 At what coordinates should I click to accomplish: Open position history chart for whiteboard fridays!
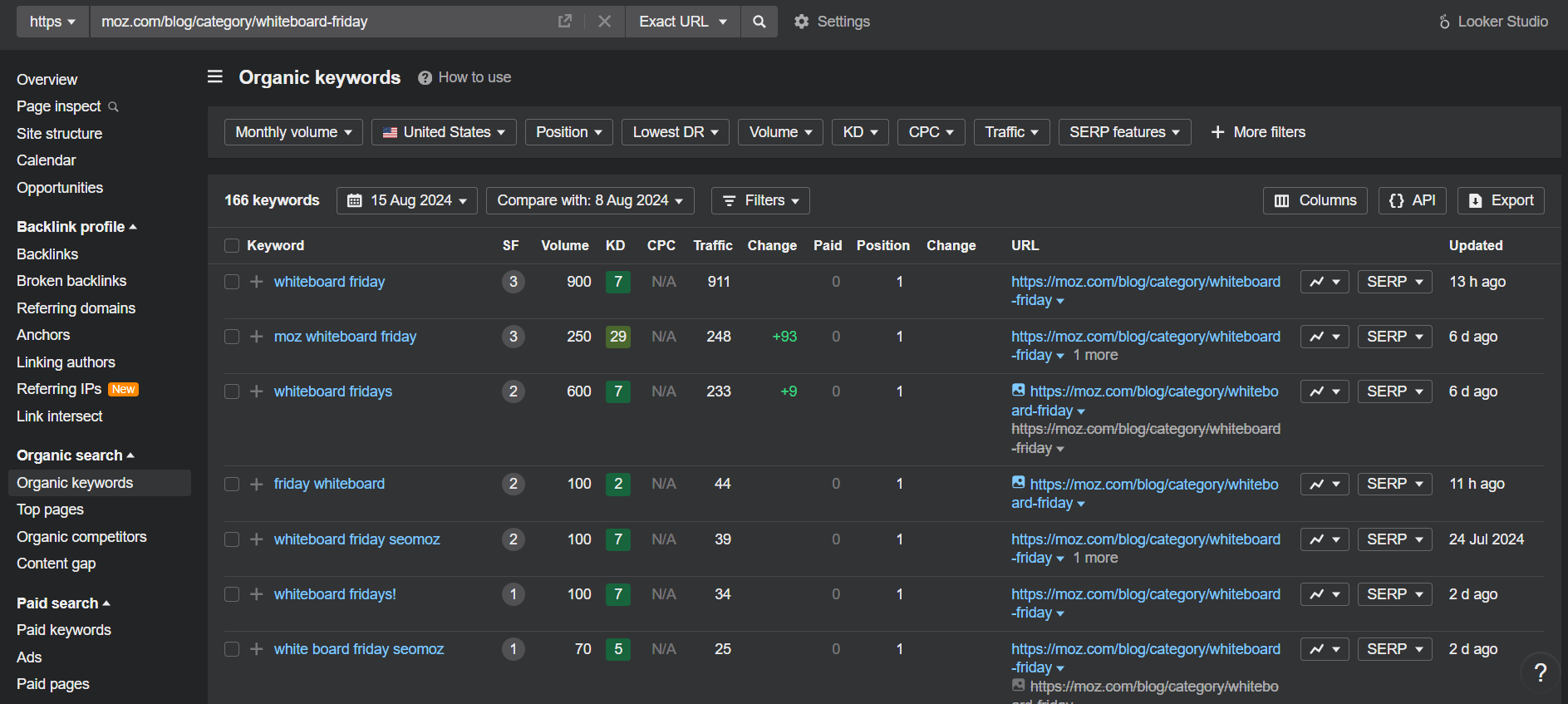click(x=1325, y=594)
